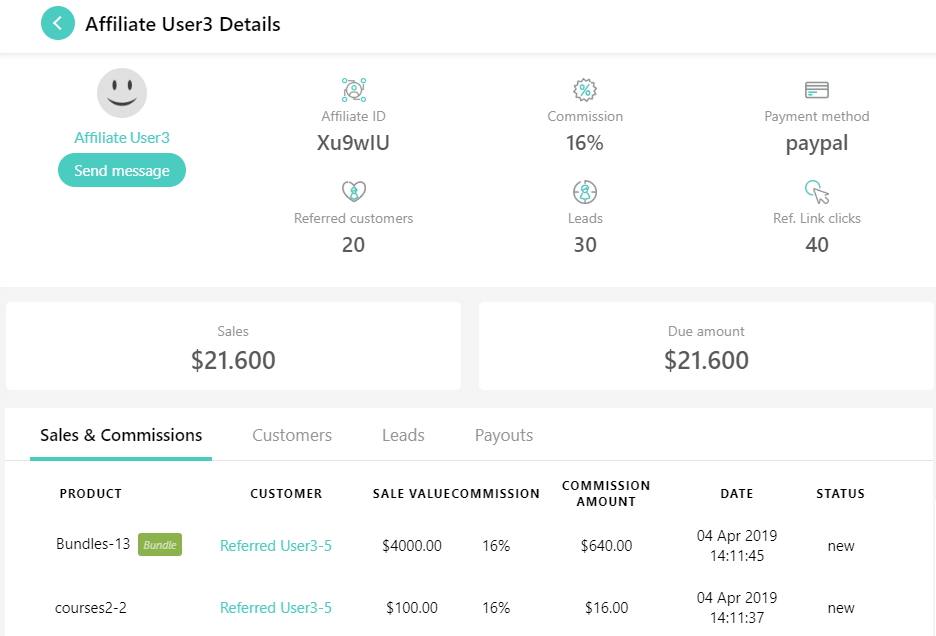Click the Leads person icon
Image resolution: width=936 pixels, height=636 pixels.
[x=585, y=192]
